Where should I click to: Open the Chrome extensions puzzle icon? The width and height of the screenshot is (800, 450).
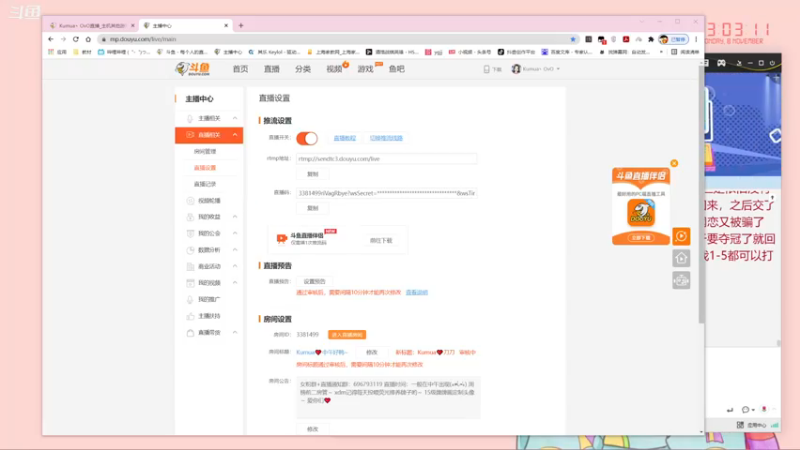coord(651,39)
